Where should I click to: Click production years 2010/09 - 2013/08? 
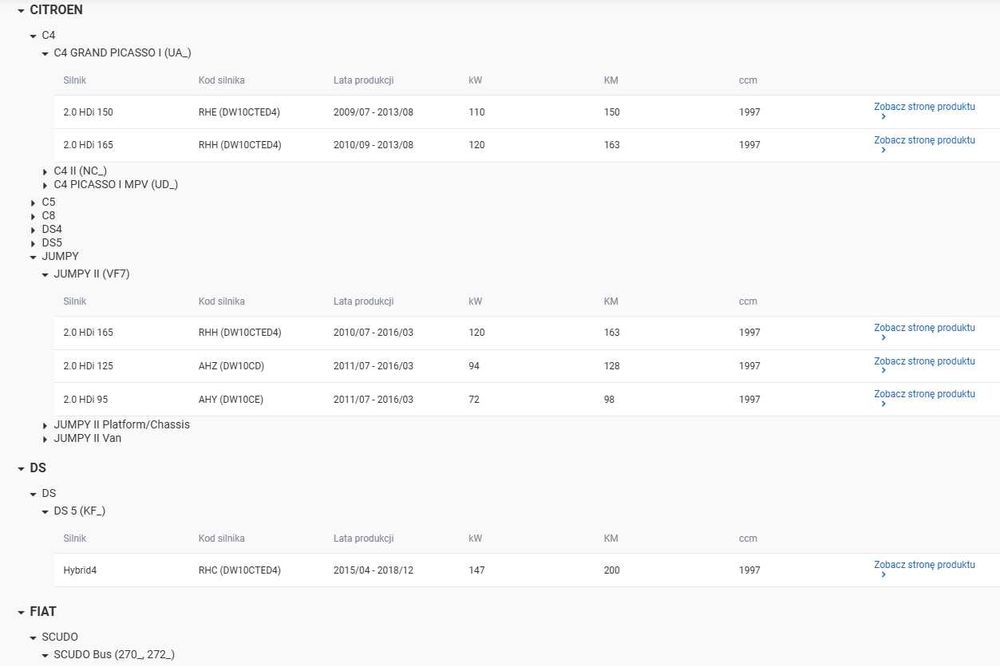tap(373, 145)
